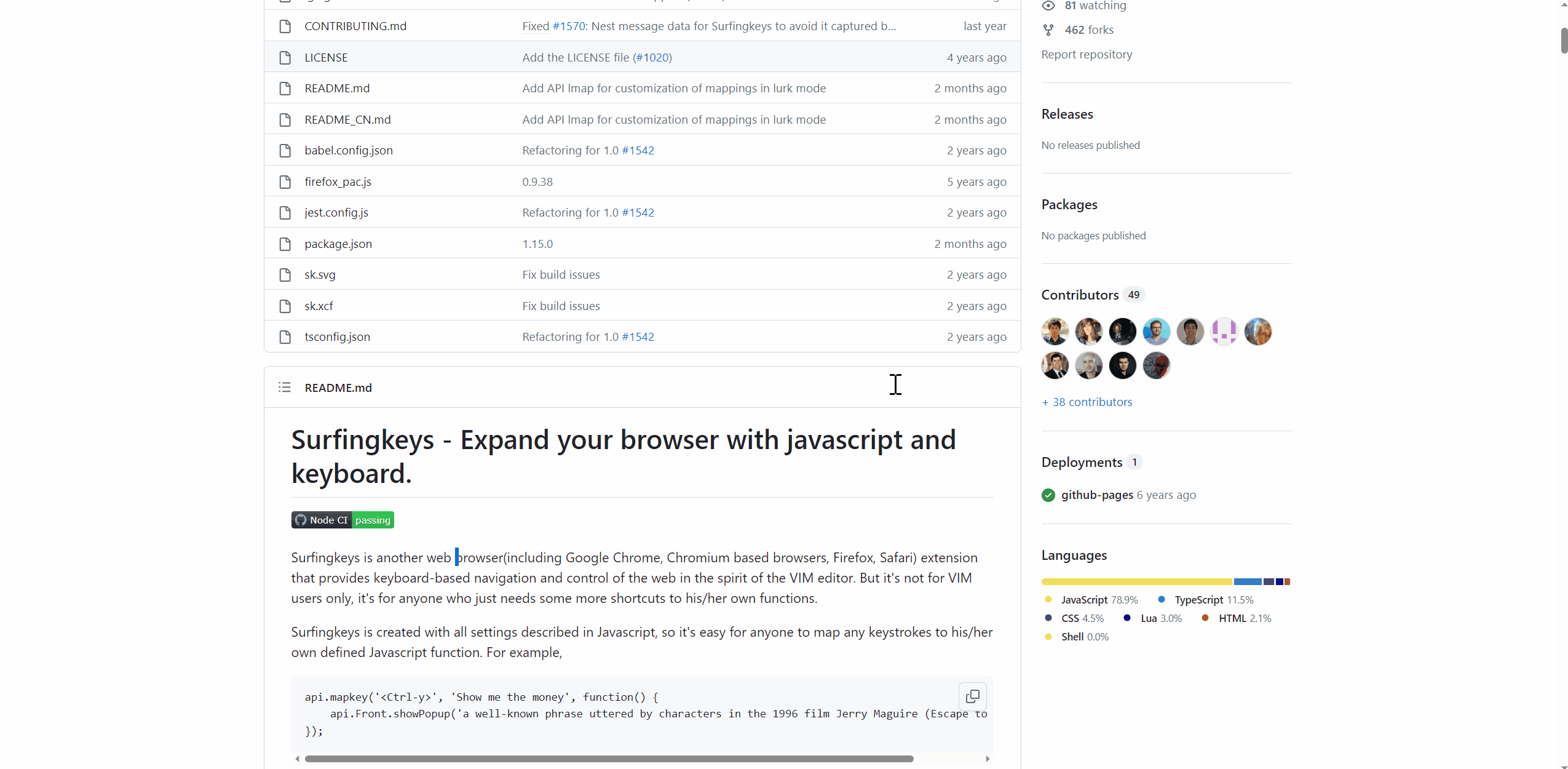Click the yellow JavaScript segment in languages bar
The image size is (1568, 769).
point(1136,581)
